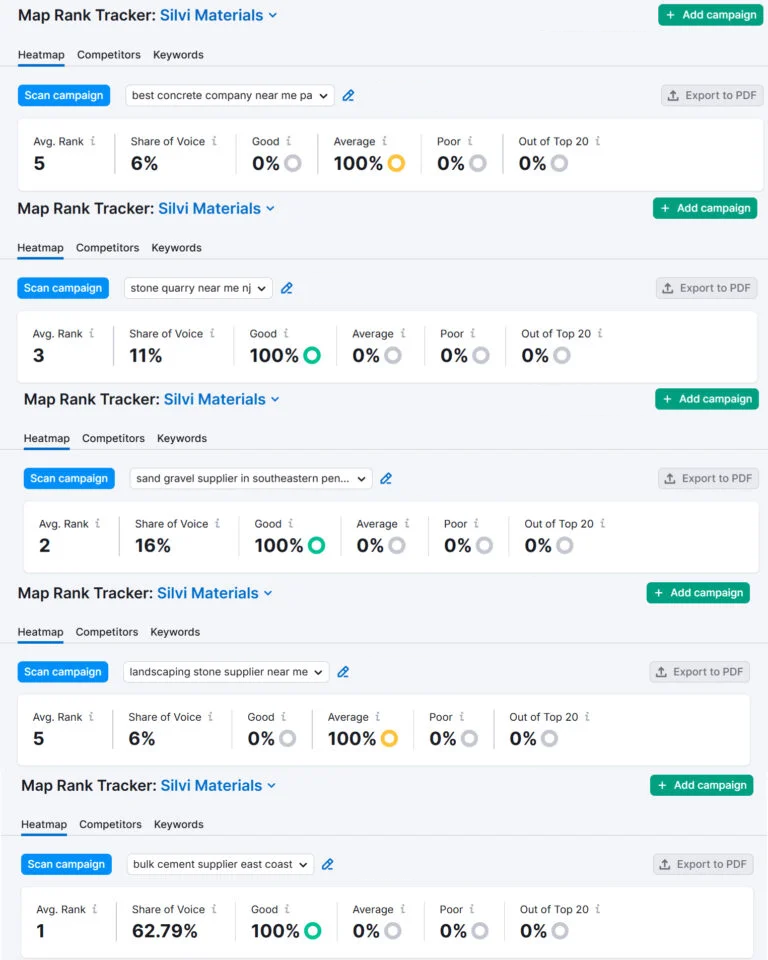The width and height of the screenshot is (768, 960).
Task: Open the 'bulk cement supplier east coast' dropdown
Action: coord(221,864)
